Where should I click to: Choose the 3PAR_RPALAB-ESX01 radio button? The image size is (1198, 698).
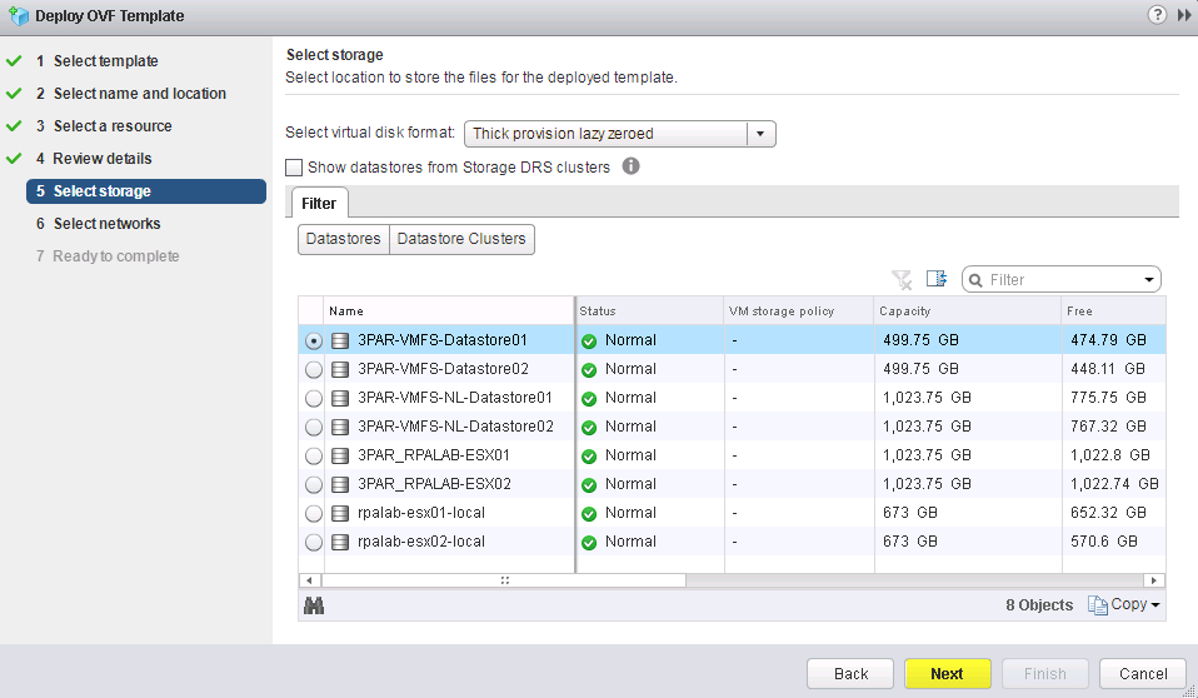[314, 456]
